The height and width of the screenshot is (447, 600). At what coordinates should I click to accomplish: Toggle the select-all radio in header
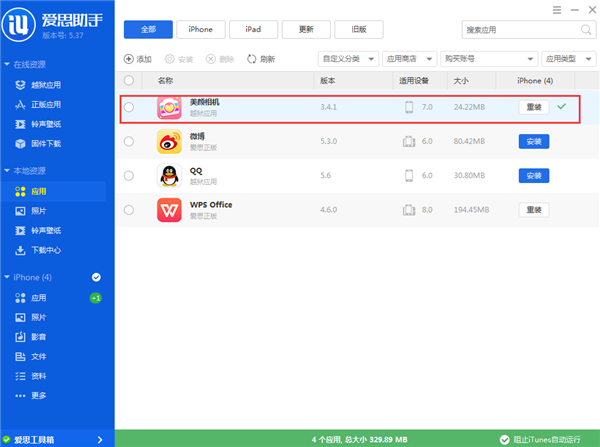click(x=129, y=80)
